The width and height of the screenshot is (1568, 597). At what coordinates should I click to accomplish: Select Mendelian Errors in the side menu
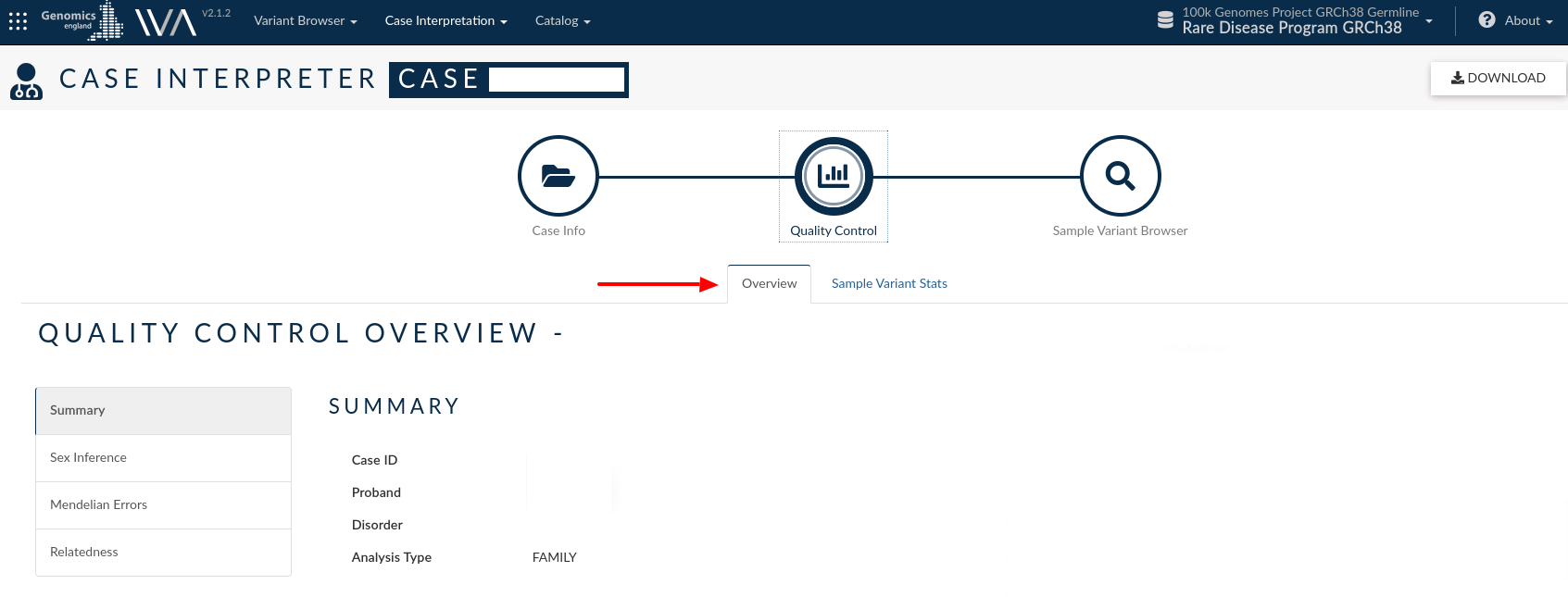(163, 505)
